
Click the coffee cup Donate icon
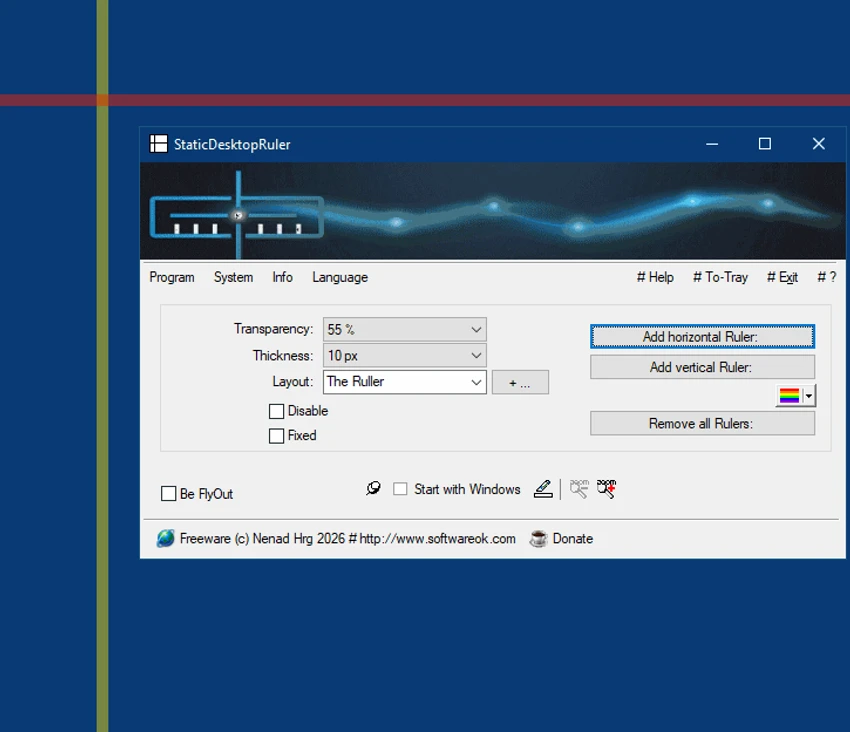[x=538, y=538]
